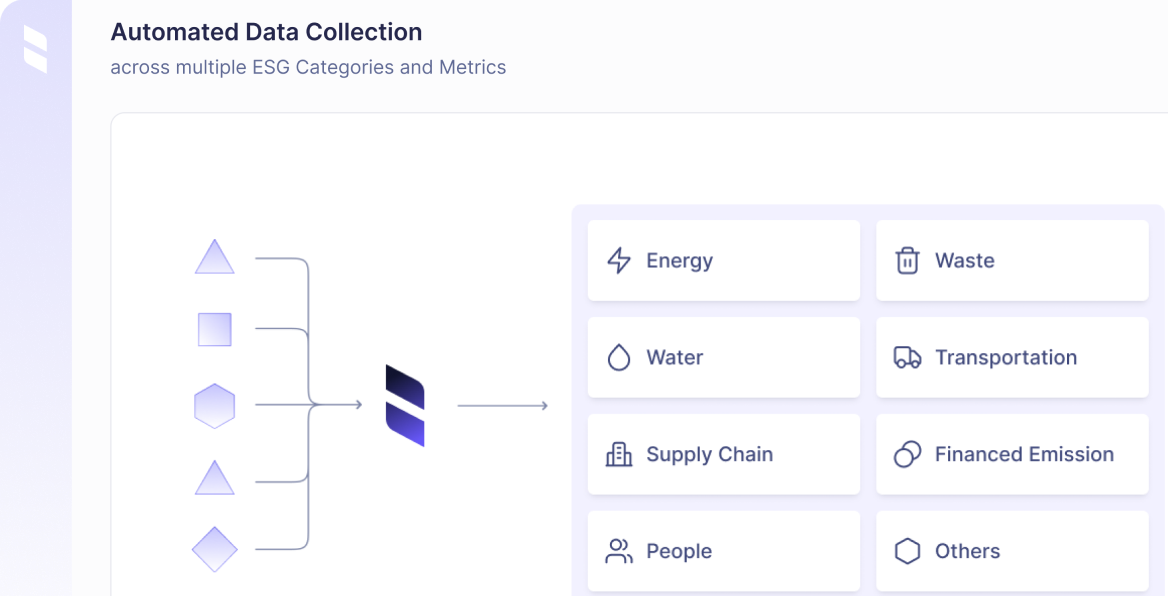
Task: Open the Supply Chain label
Action: (709, 455)
